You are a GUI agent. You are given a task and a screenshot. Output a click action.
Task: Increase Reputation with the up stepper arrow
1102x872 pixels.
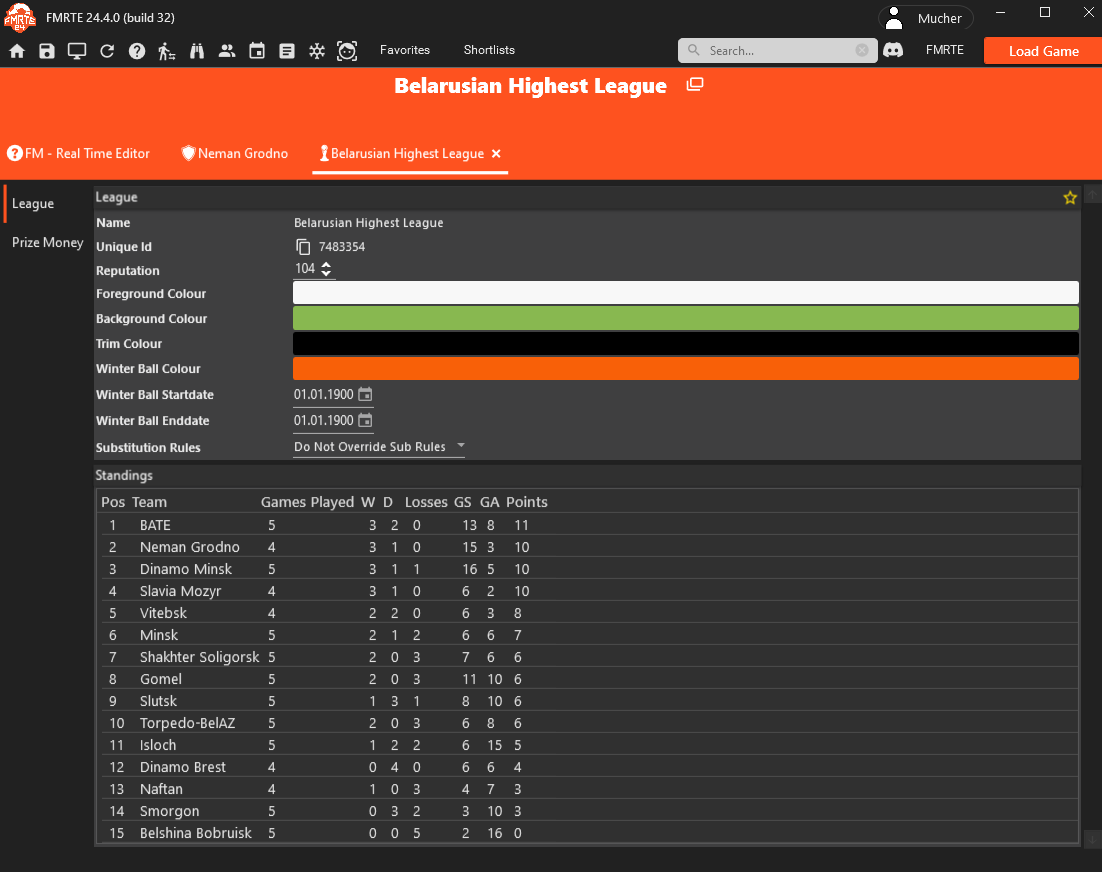(326, 264)
